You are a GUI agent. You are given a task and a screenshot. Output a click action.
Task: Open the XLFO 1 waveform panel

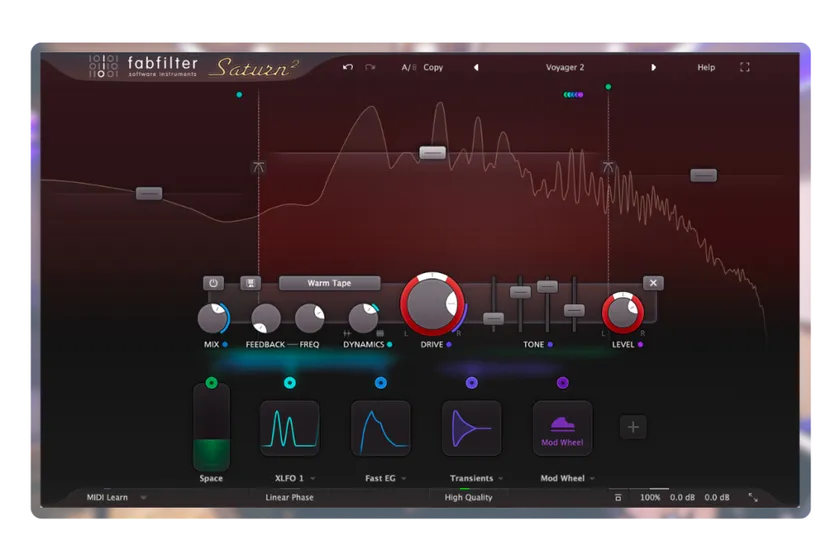[290, 428]
